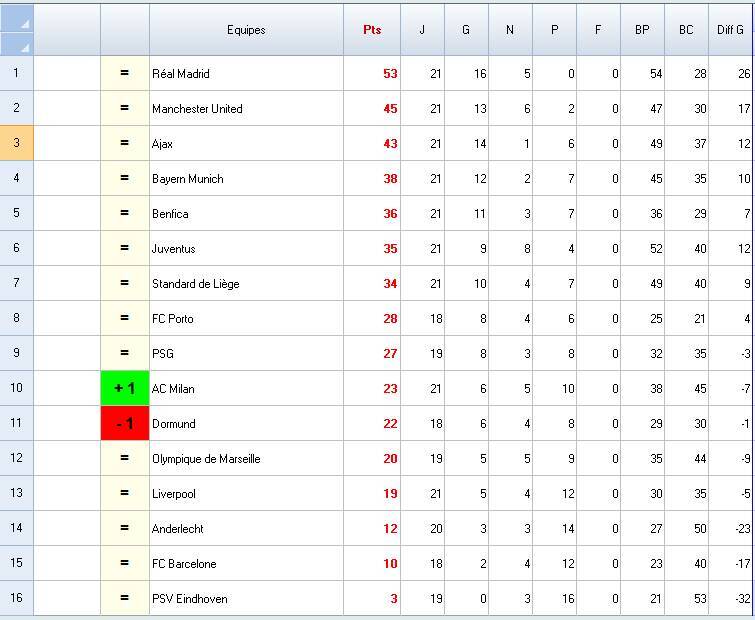This screenshot has height=620, width=755.
Task: Click the red -1 indicator for Dormund
Action: click(125, 423)
